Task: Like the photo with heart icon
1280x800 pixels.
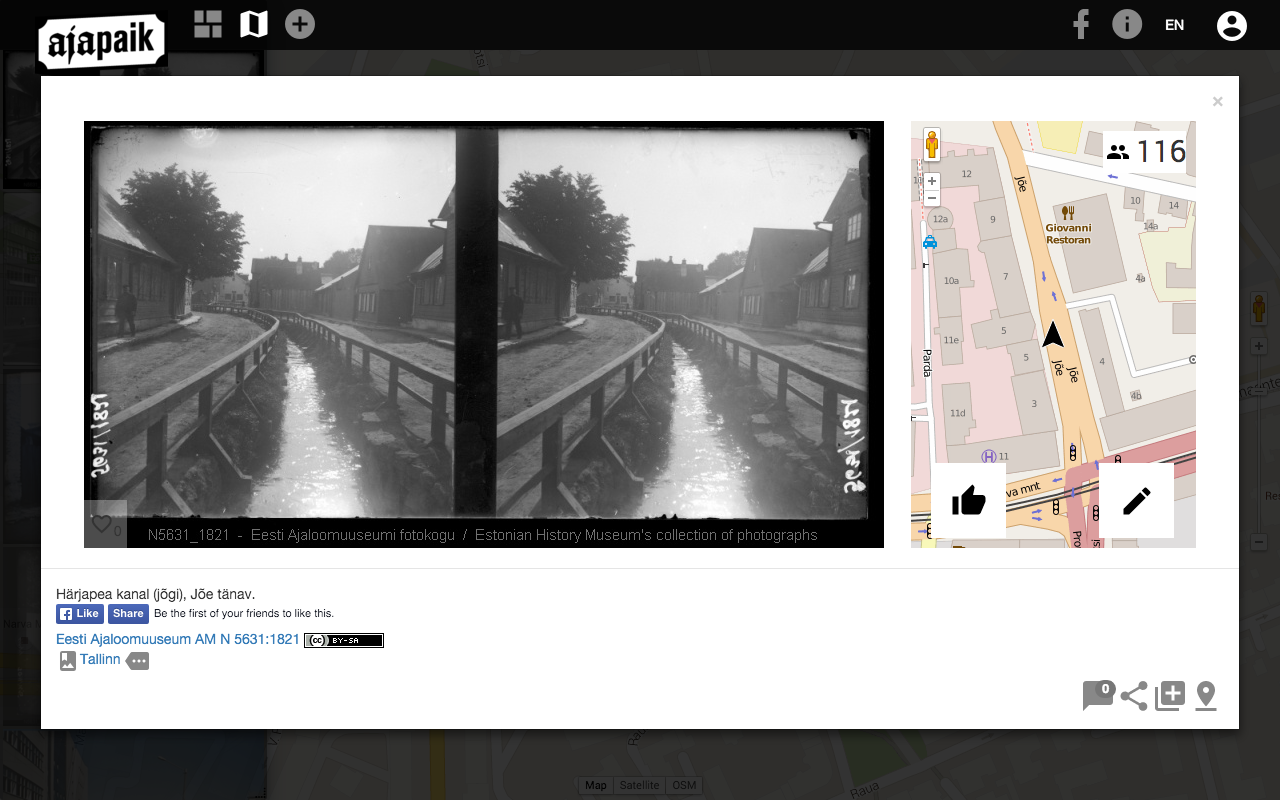Action: (101, 524)
